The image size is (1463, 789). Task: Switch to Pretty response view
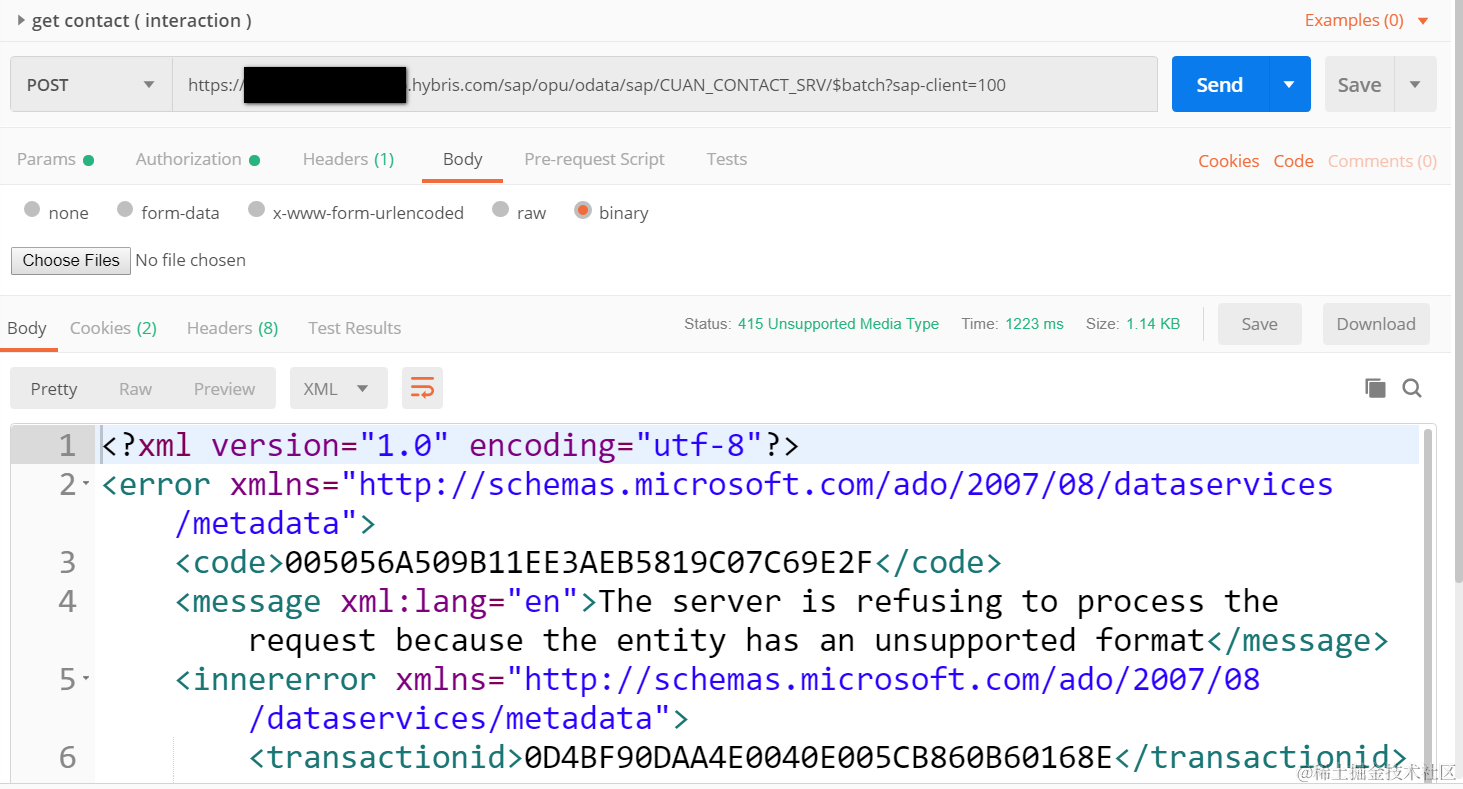point(54,389)
